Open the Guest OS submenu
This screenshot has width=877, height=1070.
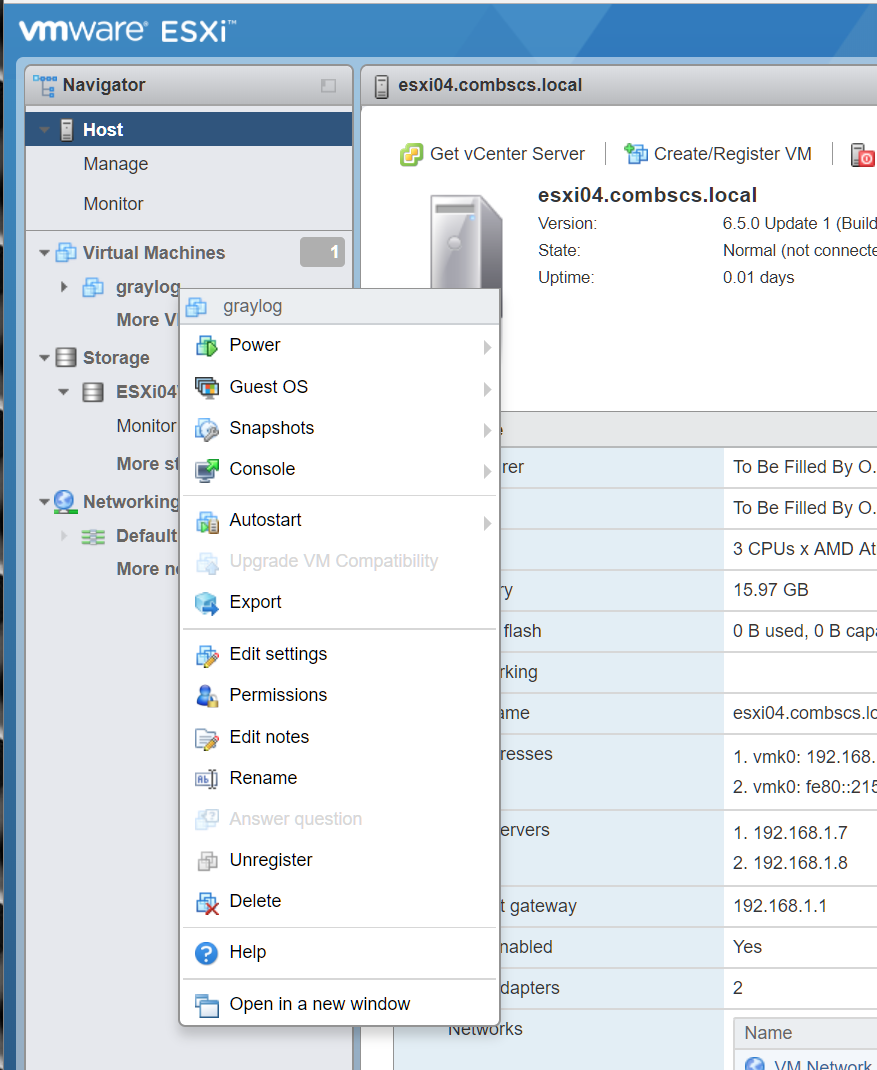[x=340, y=387]
